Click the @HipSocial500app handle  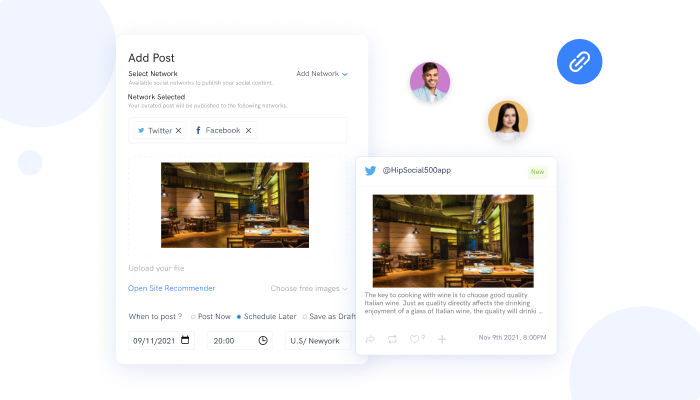tap(417, 170)
